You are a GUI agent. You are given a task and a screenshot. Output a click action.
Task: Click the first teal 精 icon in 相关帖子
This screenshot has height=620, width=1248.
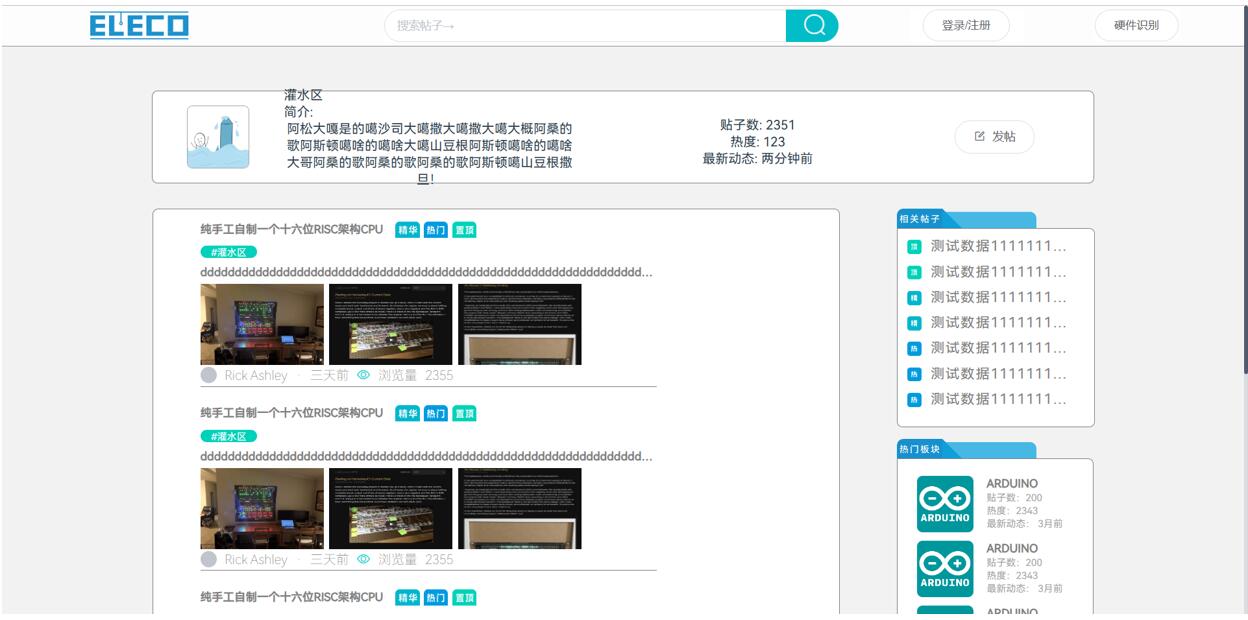coord(913,298)
